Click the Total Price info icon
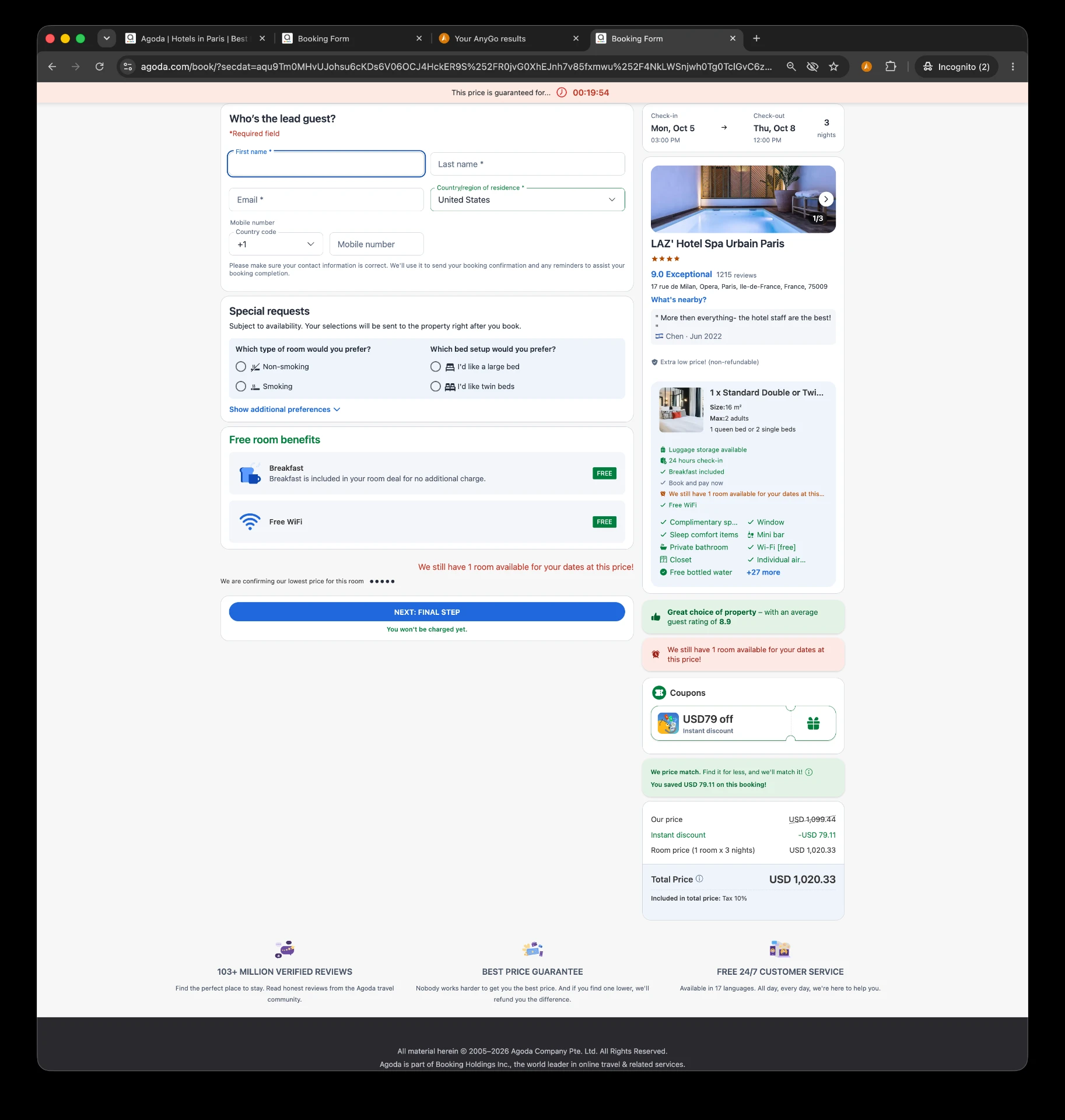 pos(699,878)
